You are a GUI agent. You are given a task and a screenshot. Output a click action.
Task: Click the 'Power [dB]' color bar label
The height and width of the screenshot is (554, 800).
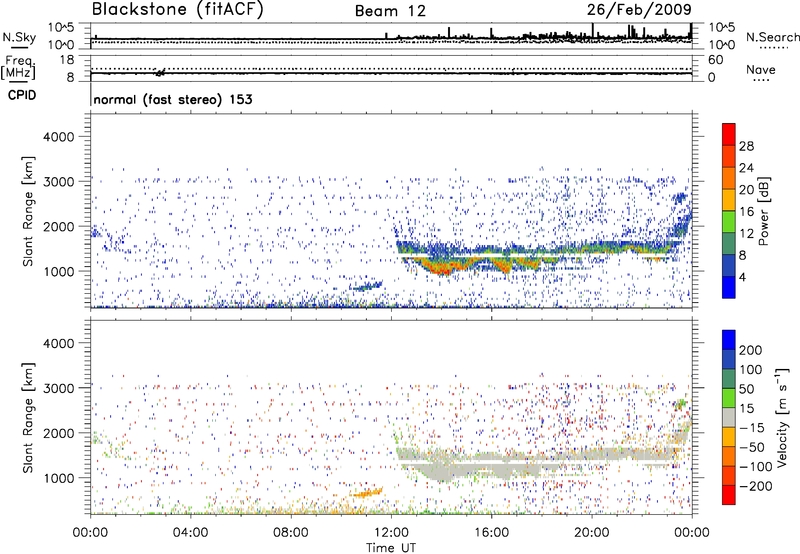(764, 211)
